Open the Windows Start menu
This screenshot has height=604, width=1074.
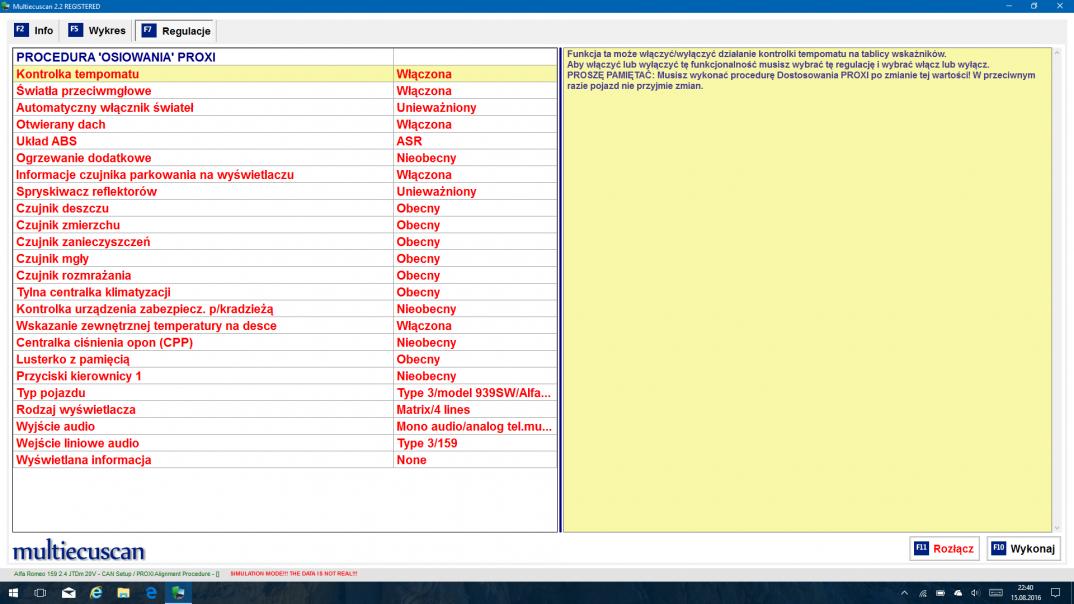coord(13,593)
